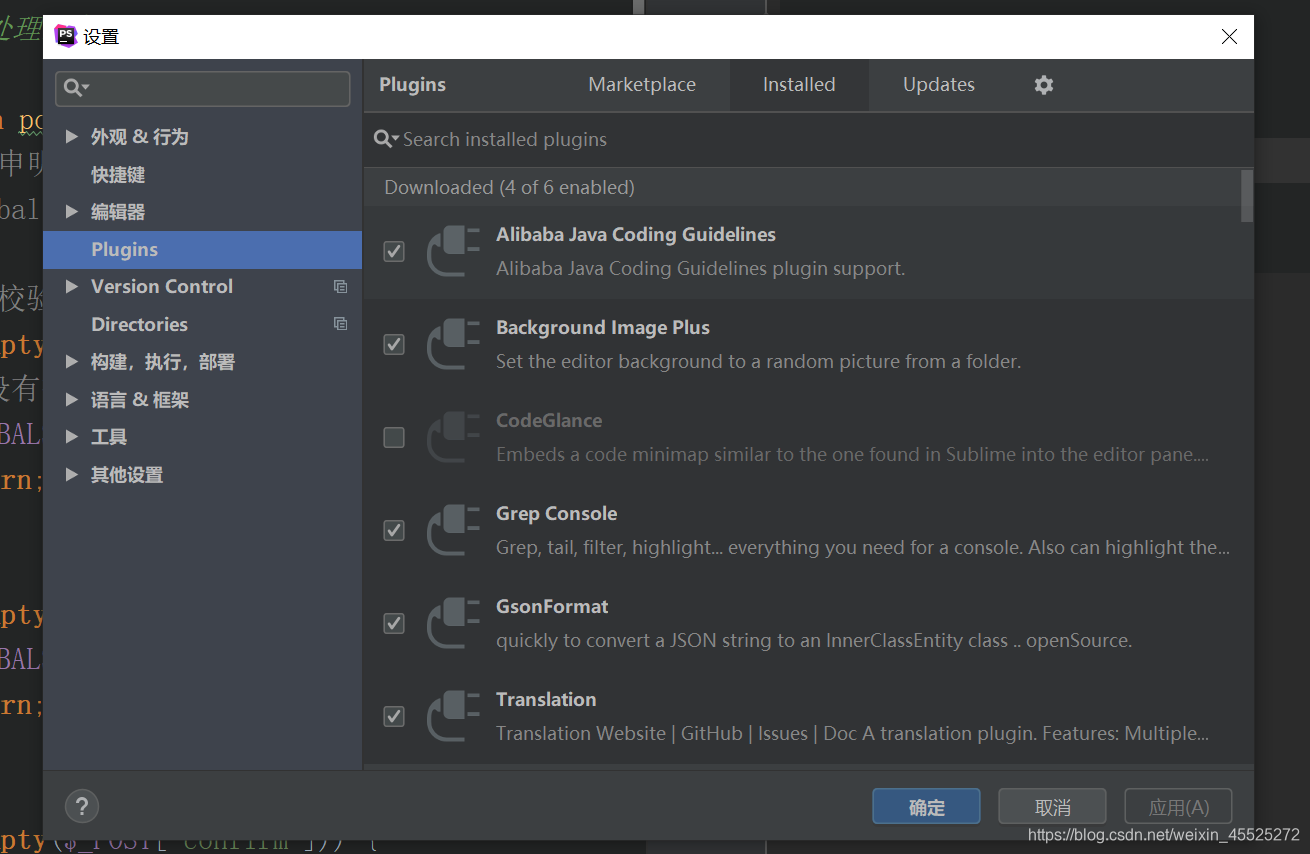Click the Translation plugin icon
The image size is (1310, 854).
pyautogui.click(x=453, y=716)
